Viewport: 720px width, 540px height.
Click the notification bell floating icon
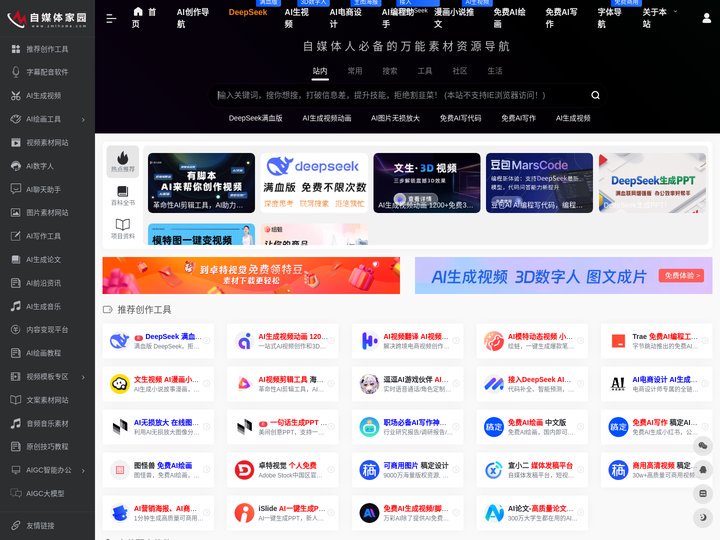click(x=703, y=469)
